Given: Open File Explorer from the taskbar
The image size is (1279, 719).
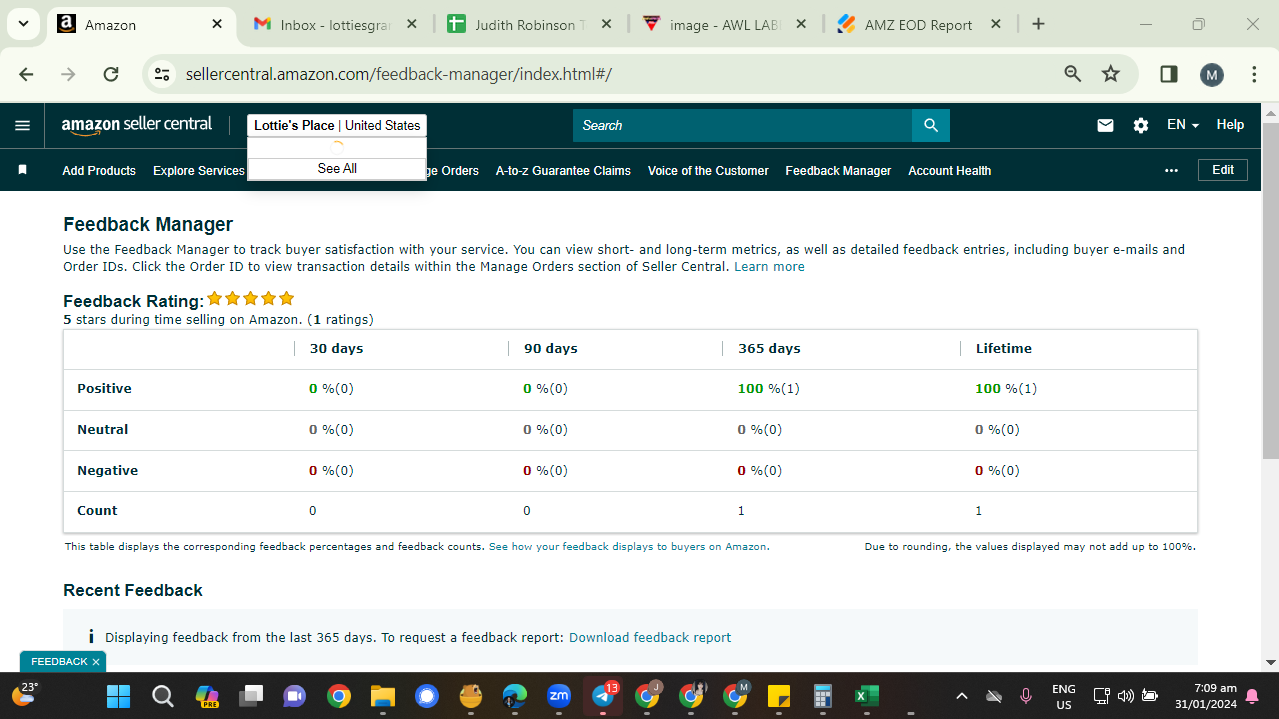Looking at the screenshot, I should pos(382,696).
